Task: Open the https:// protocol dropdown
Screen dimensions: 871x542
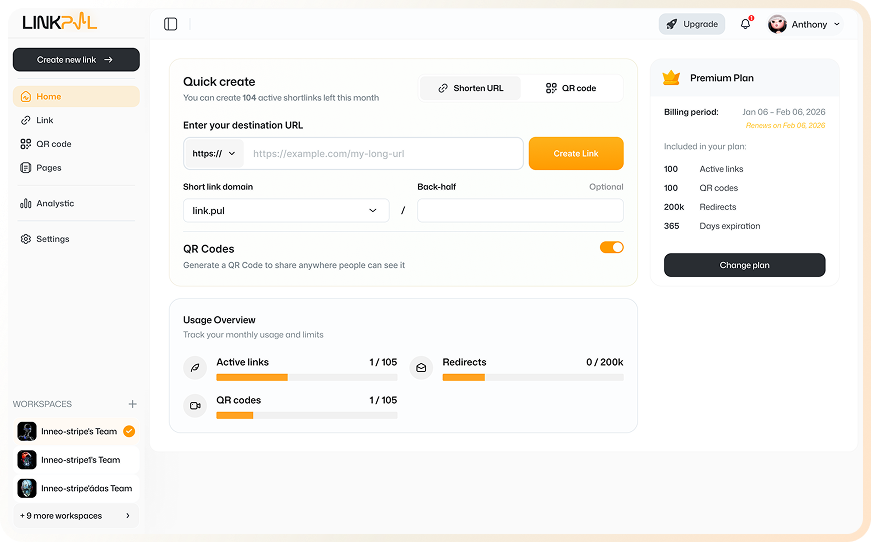Action: (214, 154)
